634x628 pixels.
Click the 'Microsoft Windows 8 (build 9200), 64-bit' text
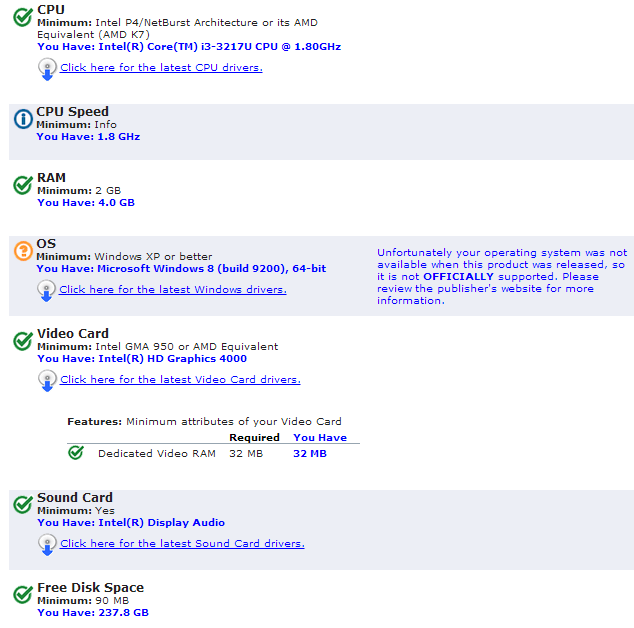[x=211, y=269]
